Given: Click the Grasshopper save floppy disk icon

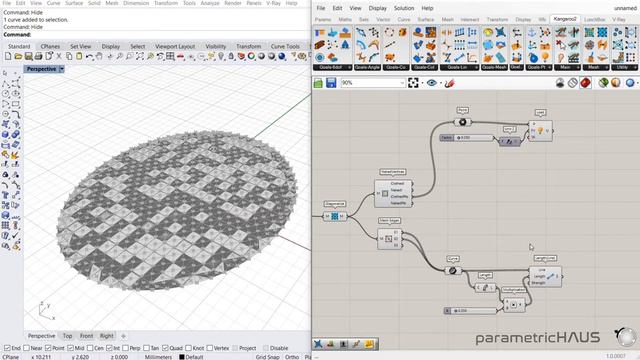Looking at the screenshot, I should click(x=331, y=83).
